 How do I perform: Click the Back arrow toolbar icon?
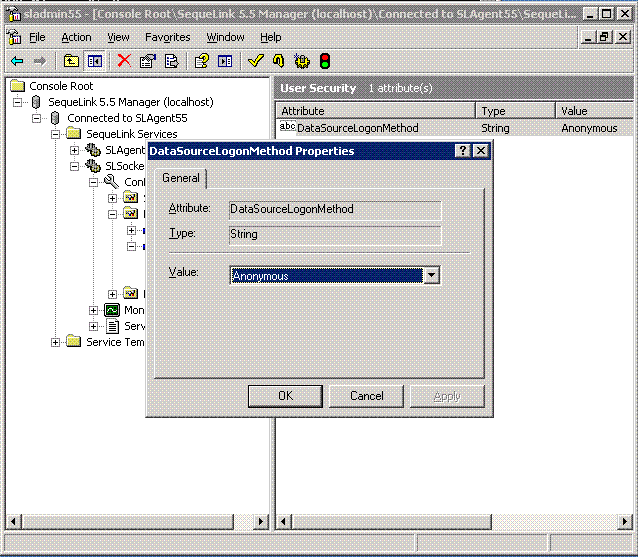tap(17, 61)
